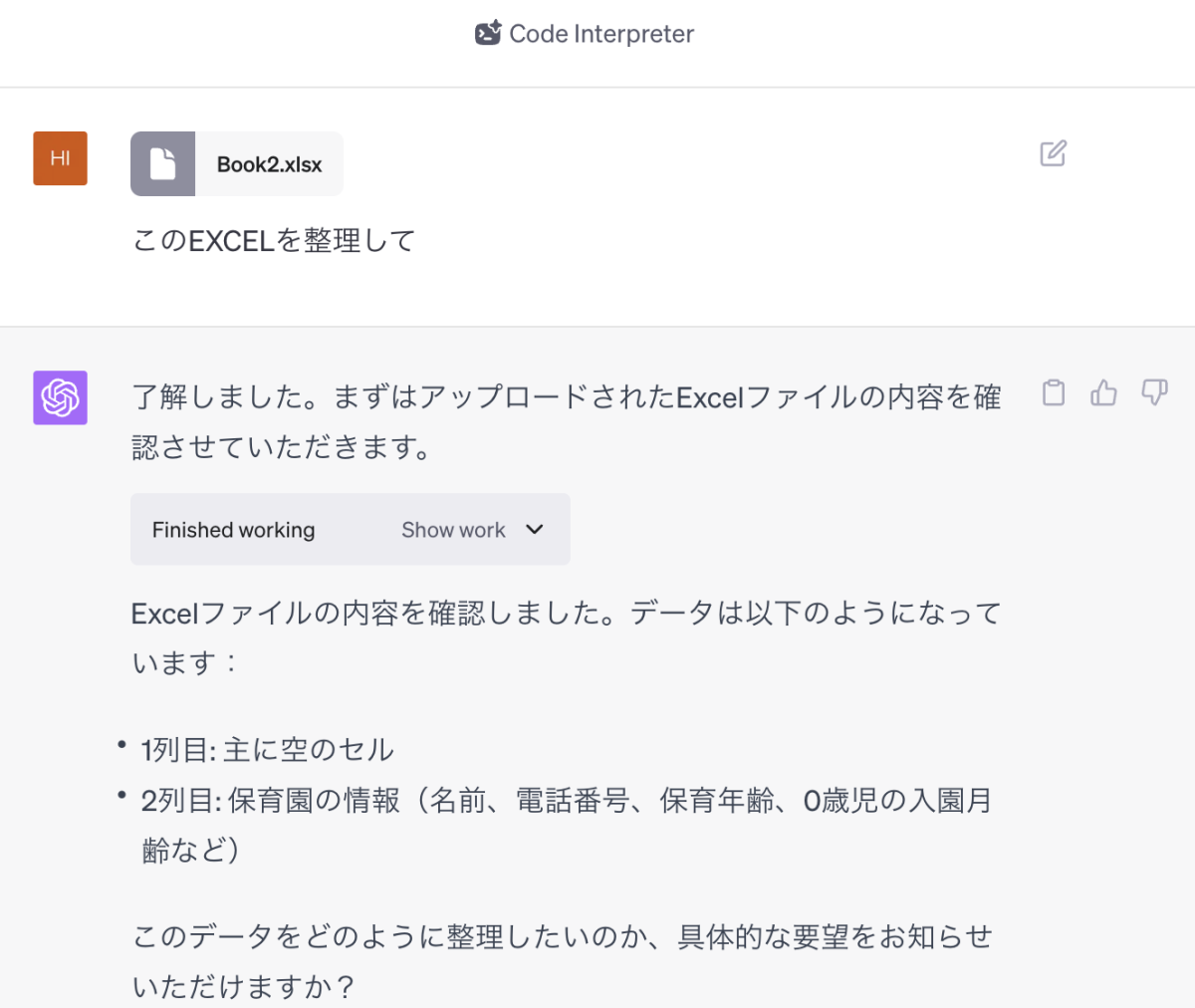This screenshot has width=1195, height=1008.
Task: Click the ChatGPT logo avatar
Action: click(x=60, y=398)
